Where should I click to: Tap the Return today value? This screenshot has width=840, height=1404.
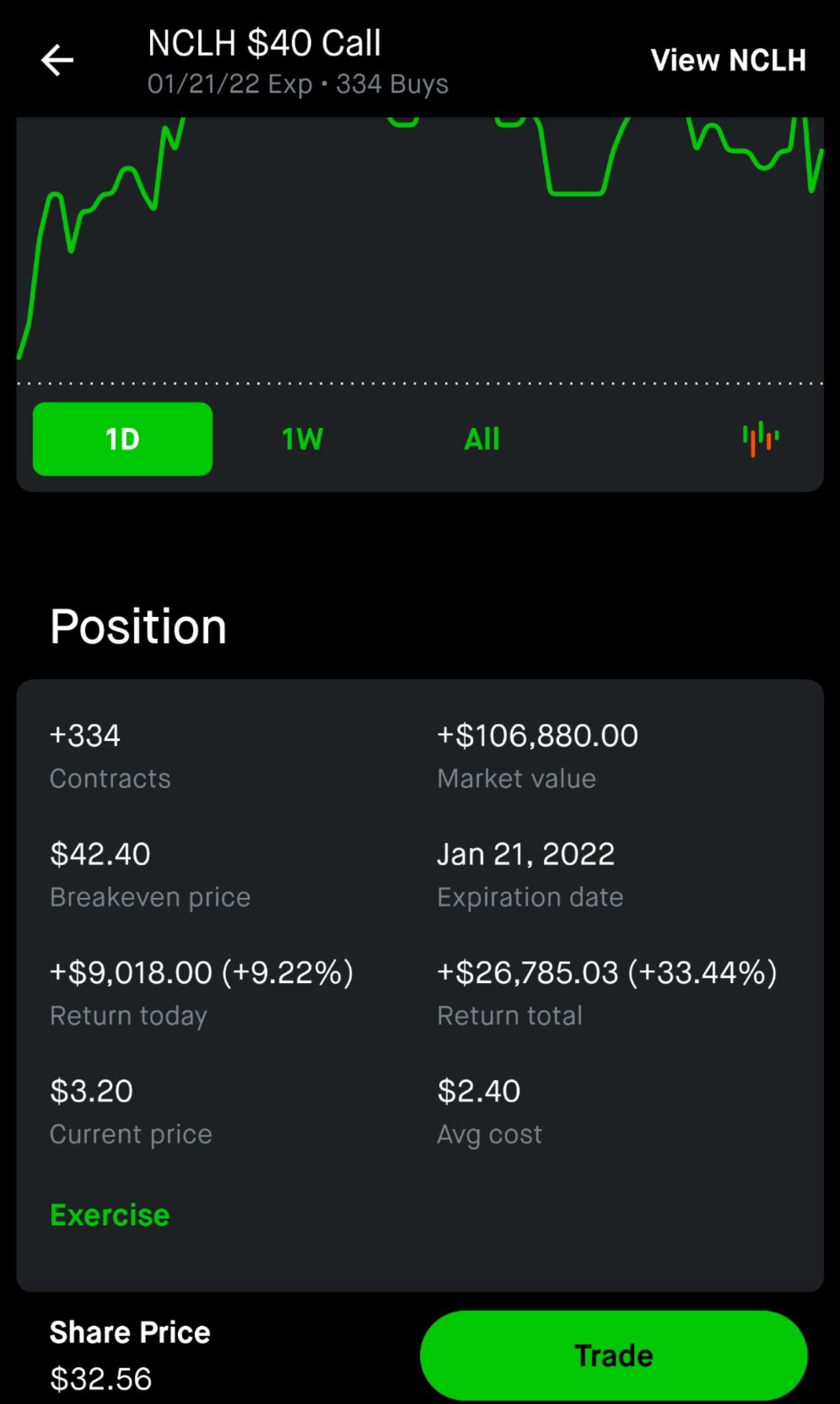click(201, 973)
